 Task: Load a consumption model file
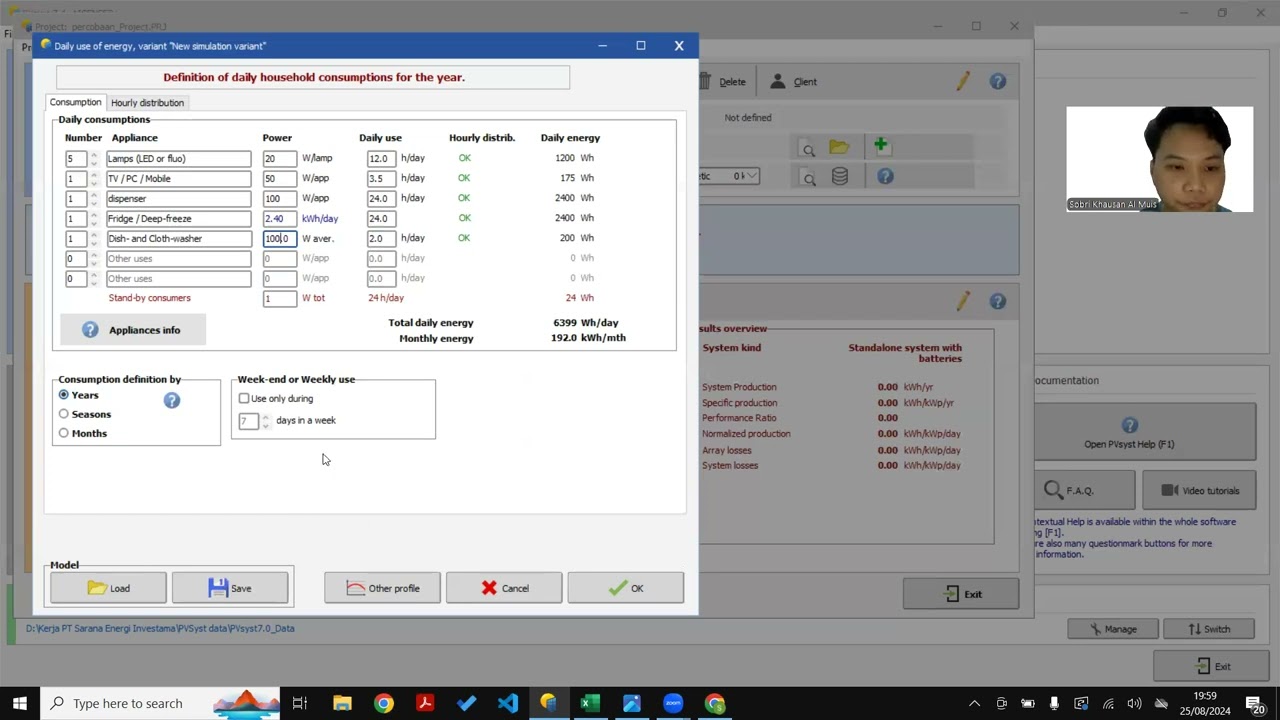click(x=109, y=588)
